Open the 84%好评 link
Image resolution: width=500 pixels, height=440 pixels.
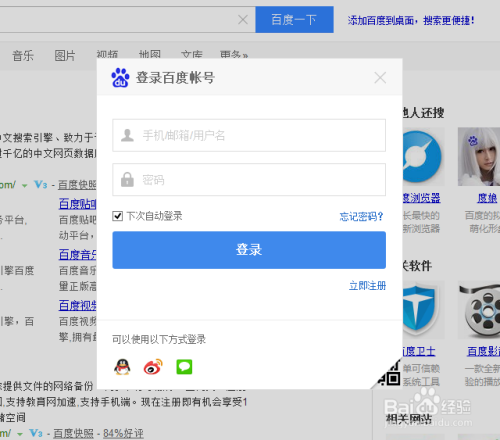point(123,433)
